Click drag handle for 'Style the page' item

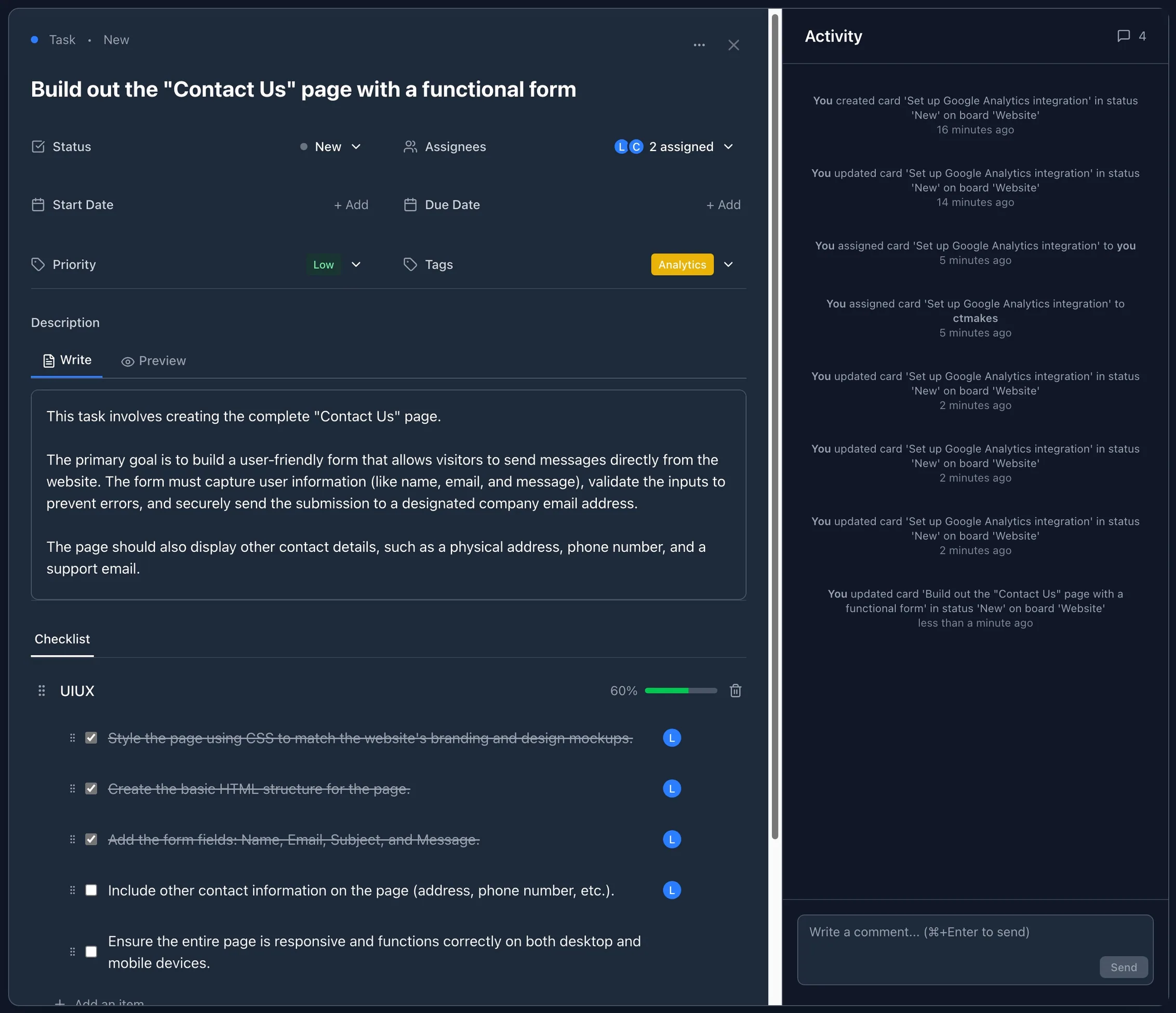72,737
